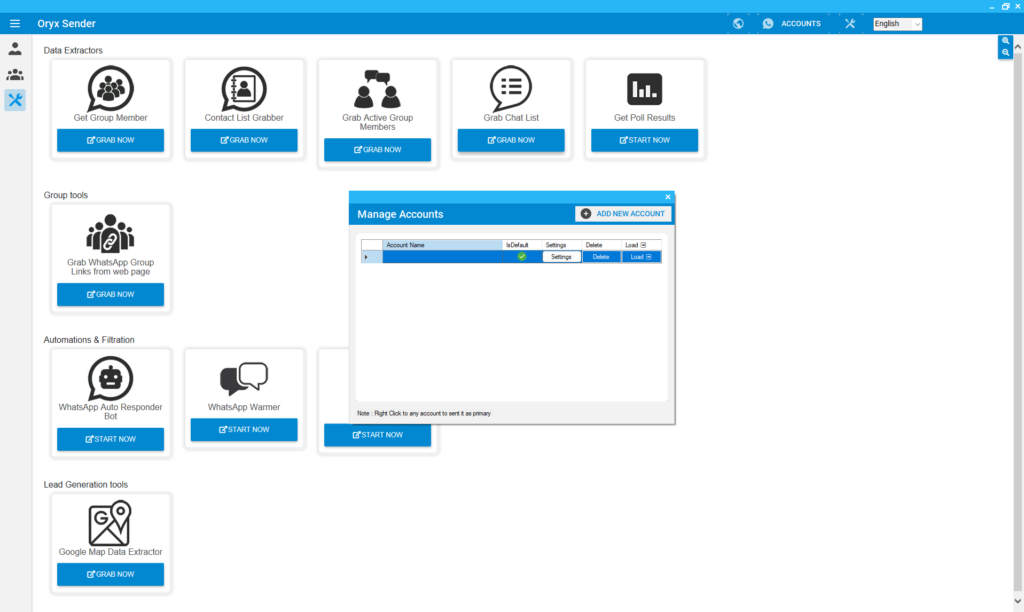Image resolution: width=1024 pixels, height=612 pixels.
Task: Click the Load column header
Action: tap(641, 245)
